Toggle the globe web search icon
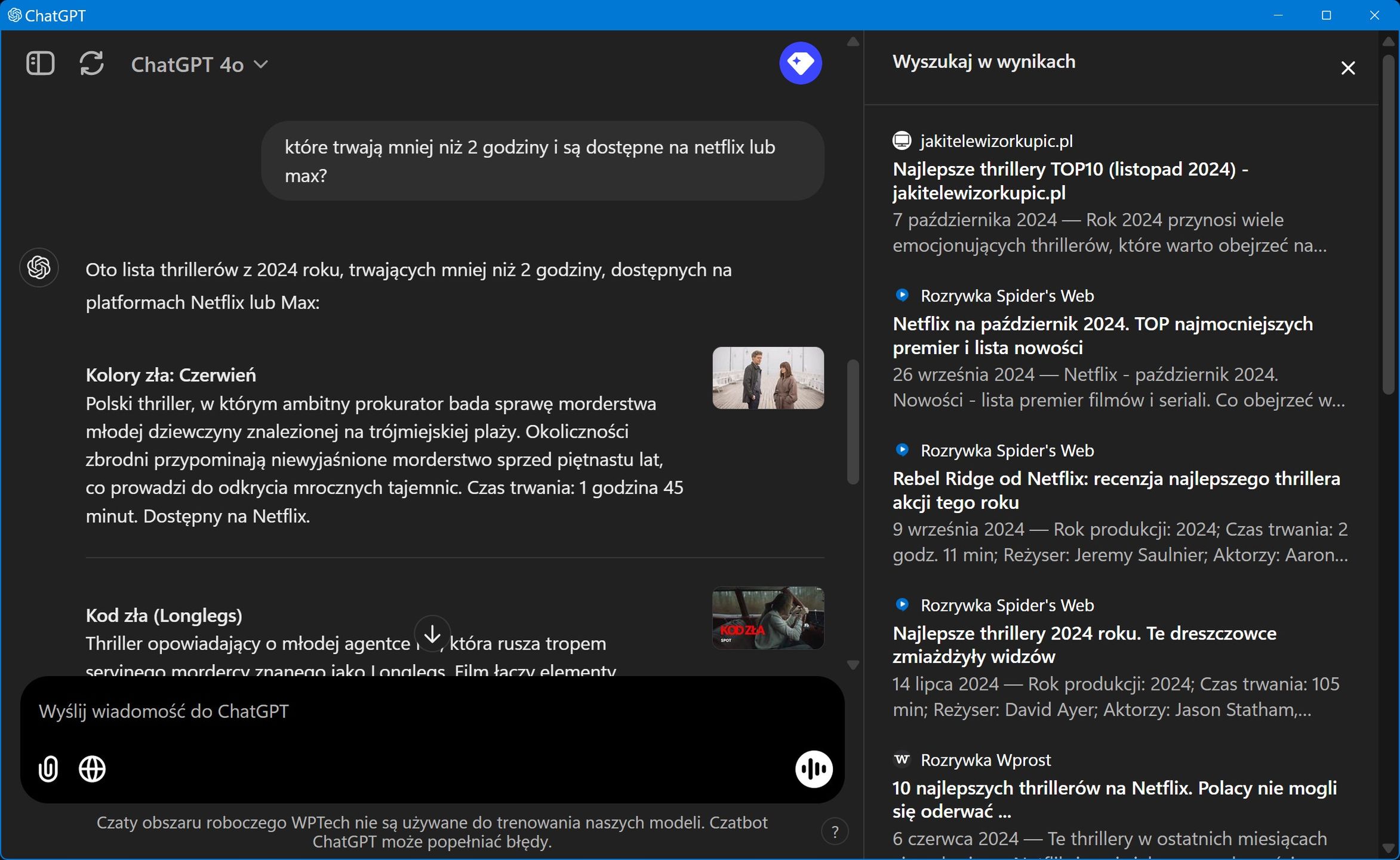 coord(92,769)
